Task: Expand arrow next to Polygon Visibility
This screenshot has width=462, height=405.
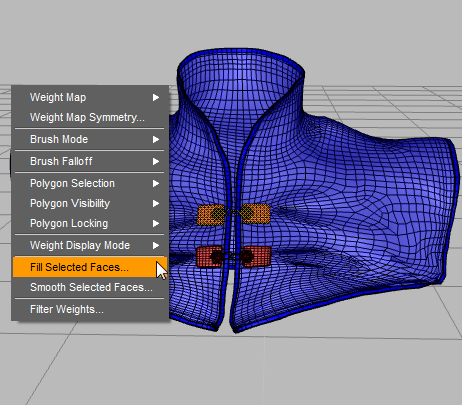Action: tap(156, 203)
